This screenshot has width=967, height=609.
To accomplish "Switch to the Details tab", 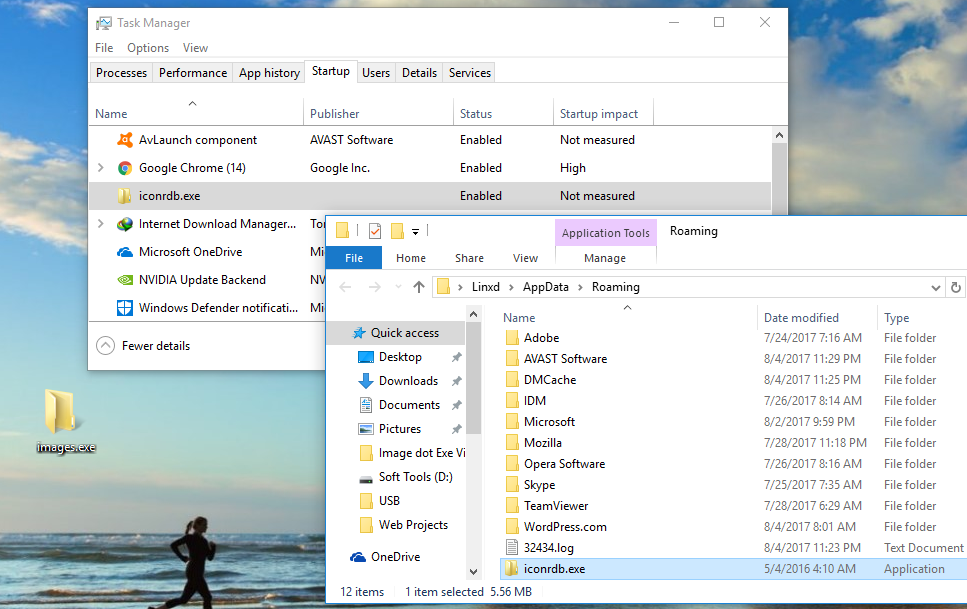I will click(x=419, y=73).
